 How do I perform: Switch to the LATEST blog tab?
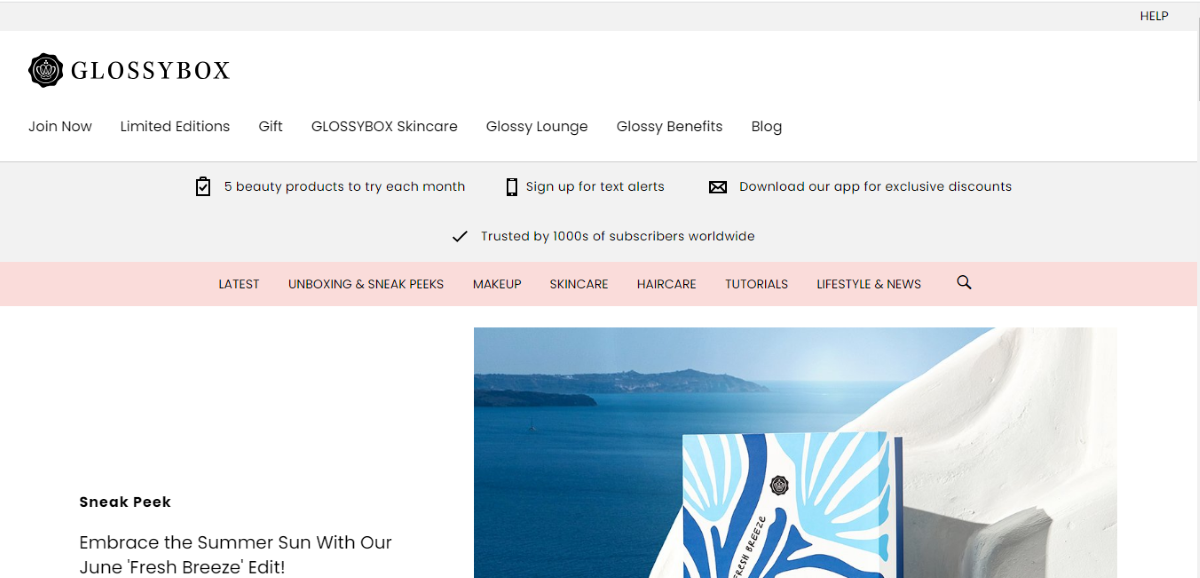tap(239, 284)
